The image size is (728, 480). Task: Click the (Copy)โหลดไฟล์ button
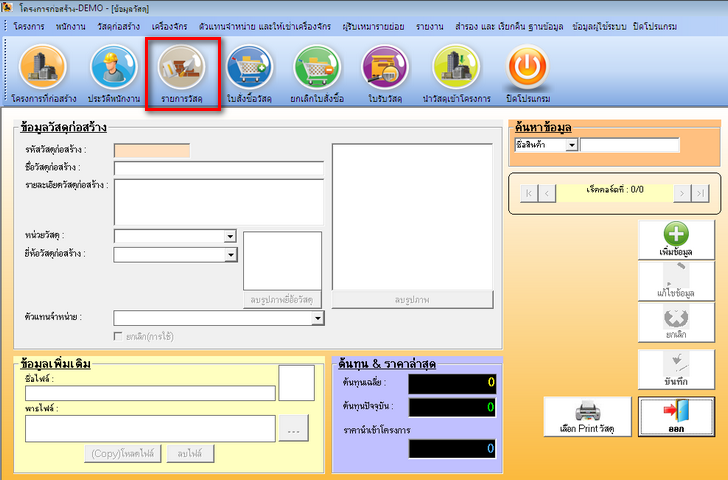[123, 454]
